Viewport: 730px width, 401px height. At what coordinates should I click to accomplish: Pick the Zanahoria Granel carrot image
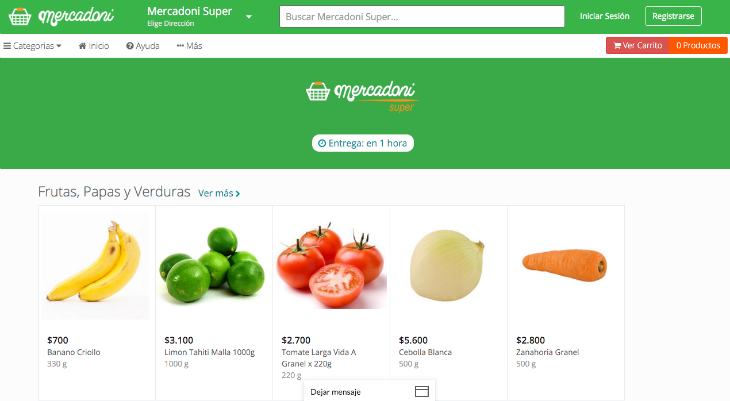pyautogui.click(x=565, y=265)
